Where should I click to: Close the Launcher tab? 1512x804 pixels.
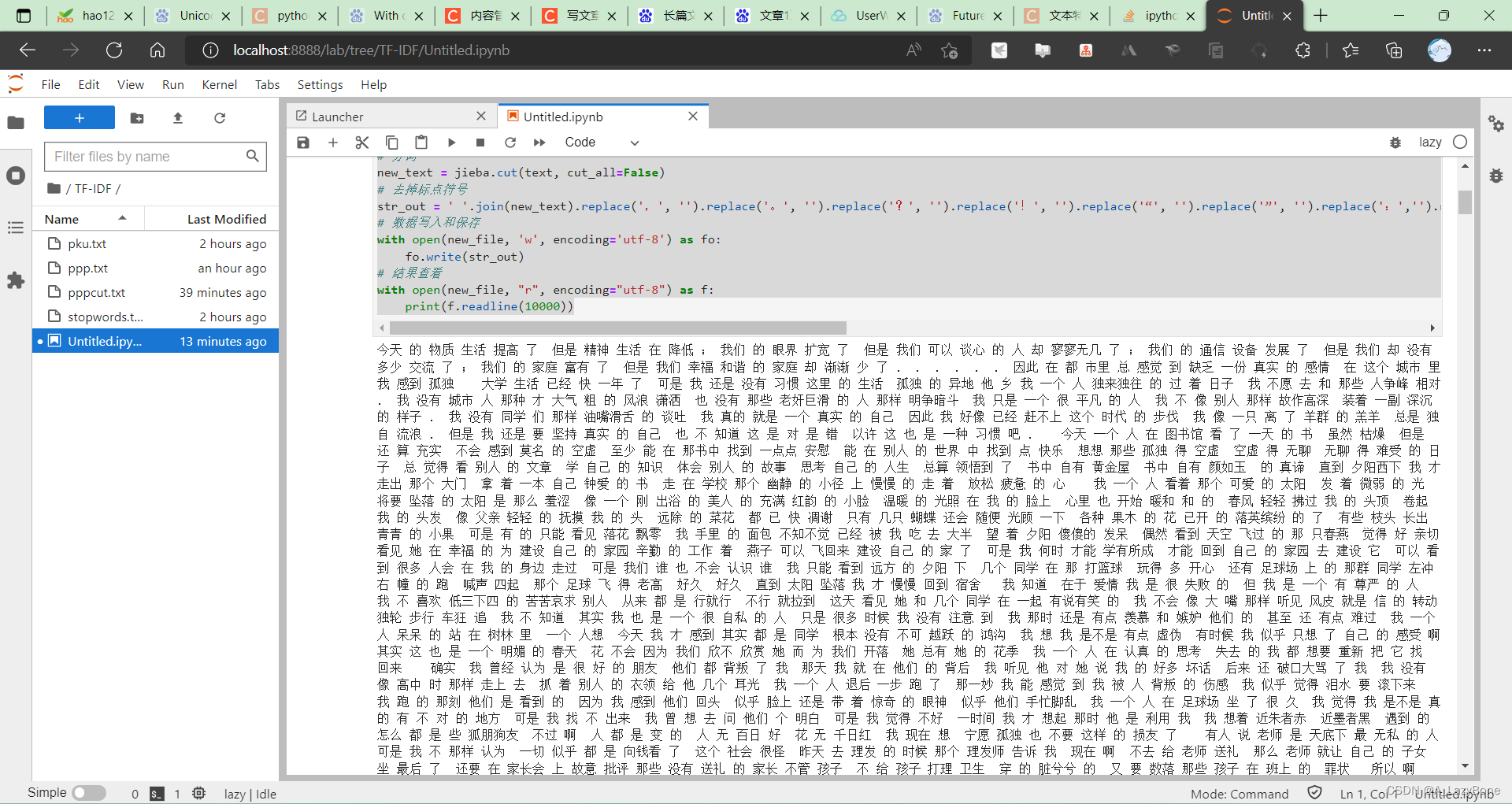tap(481, 117)
